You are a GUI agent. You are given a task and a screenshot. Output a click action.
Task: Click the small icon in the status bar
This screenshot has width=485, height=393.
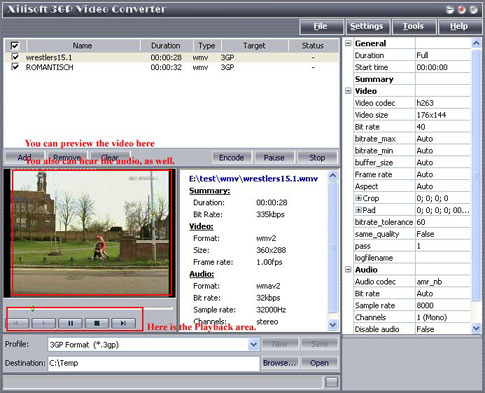(331, 382)
